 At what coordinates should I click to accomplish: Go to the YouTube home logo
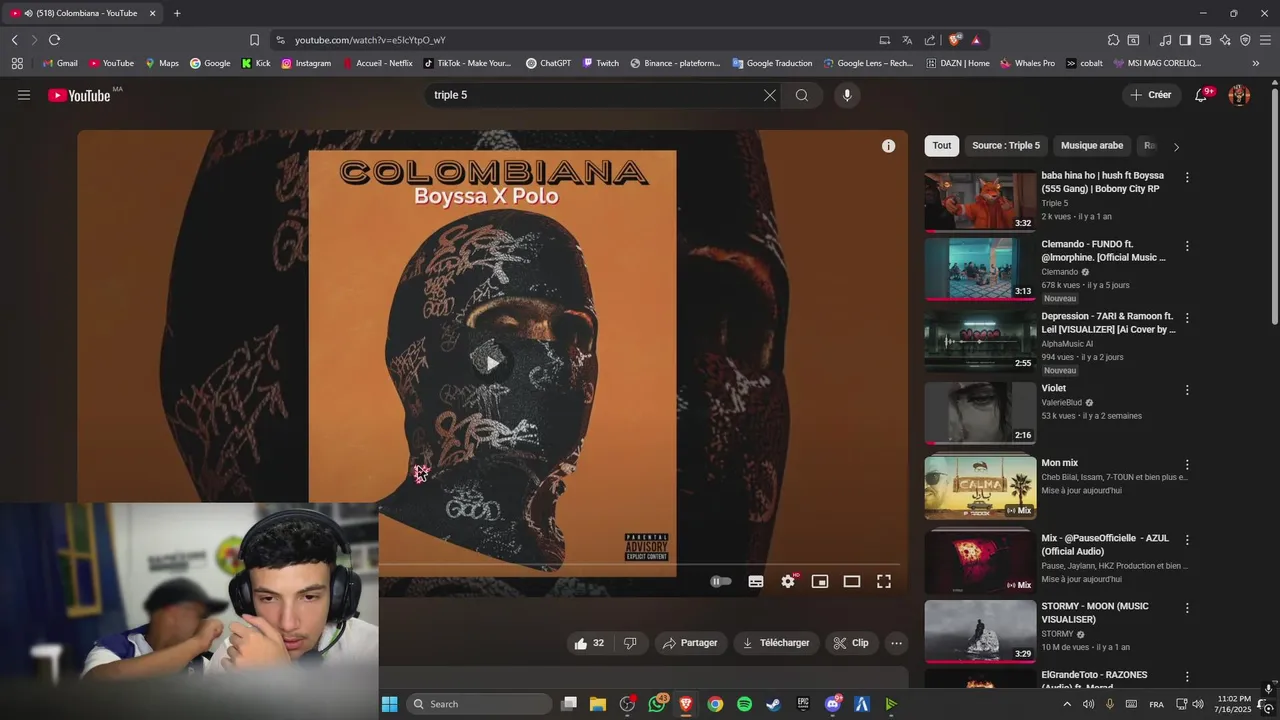80,95
